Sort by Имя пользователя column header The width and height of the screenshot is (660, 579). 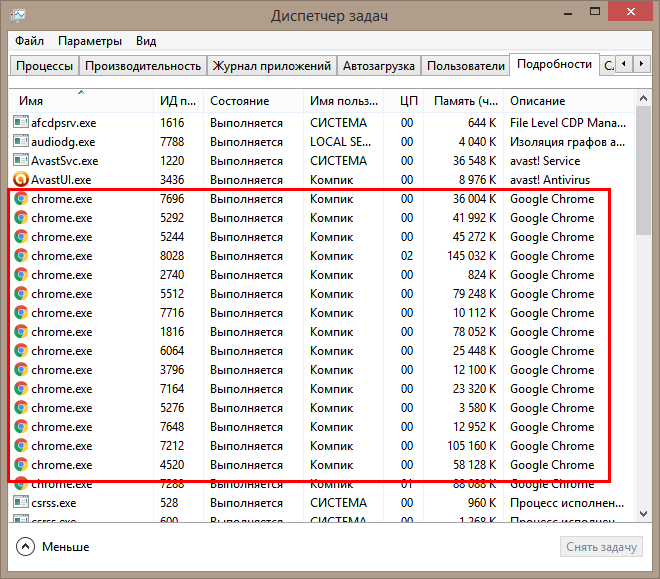(x=343, y=101)
